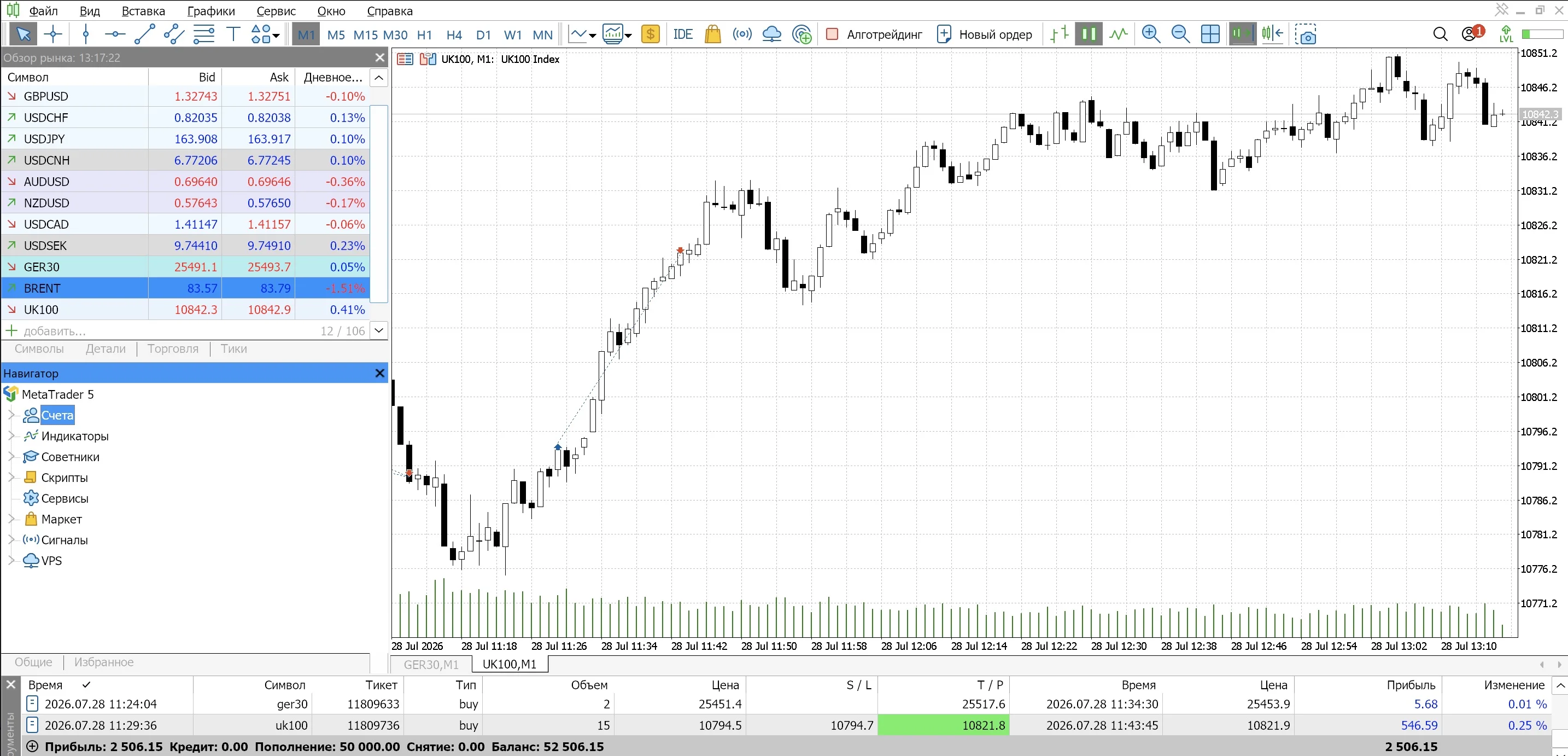Viewport: 1568px width, 756px height.
Task: Expand the Счета tree node
Action: point(11,415)
